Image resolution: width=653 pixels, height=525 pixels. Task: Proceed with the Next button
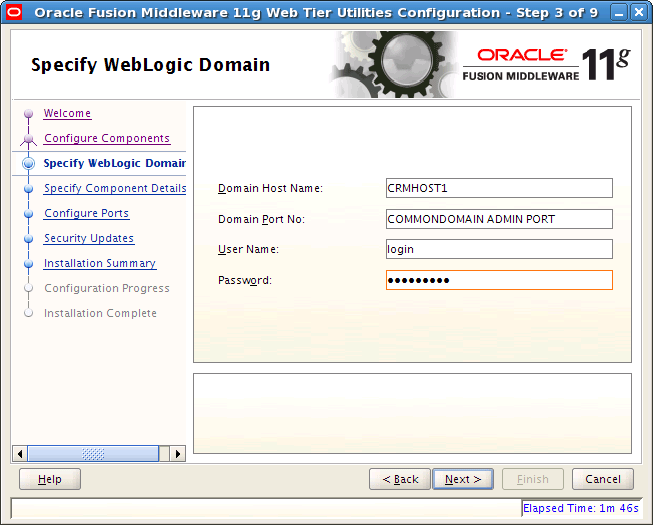tap(463, 479)
